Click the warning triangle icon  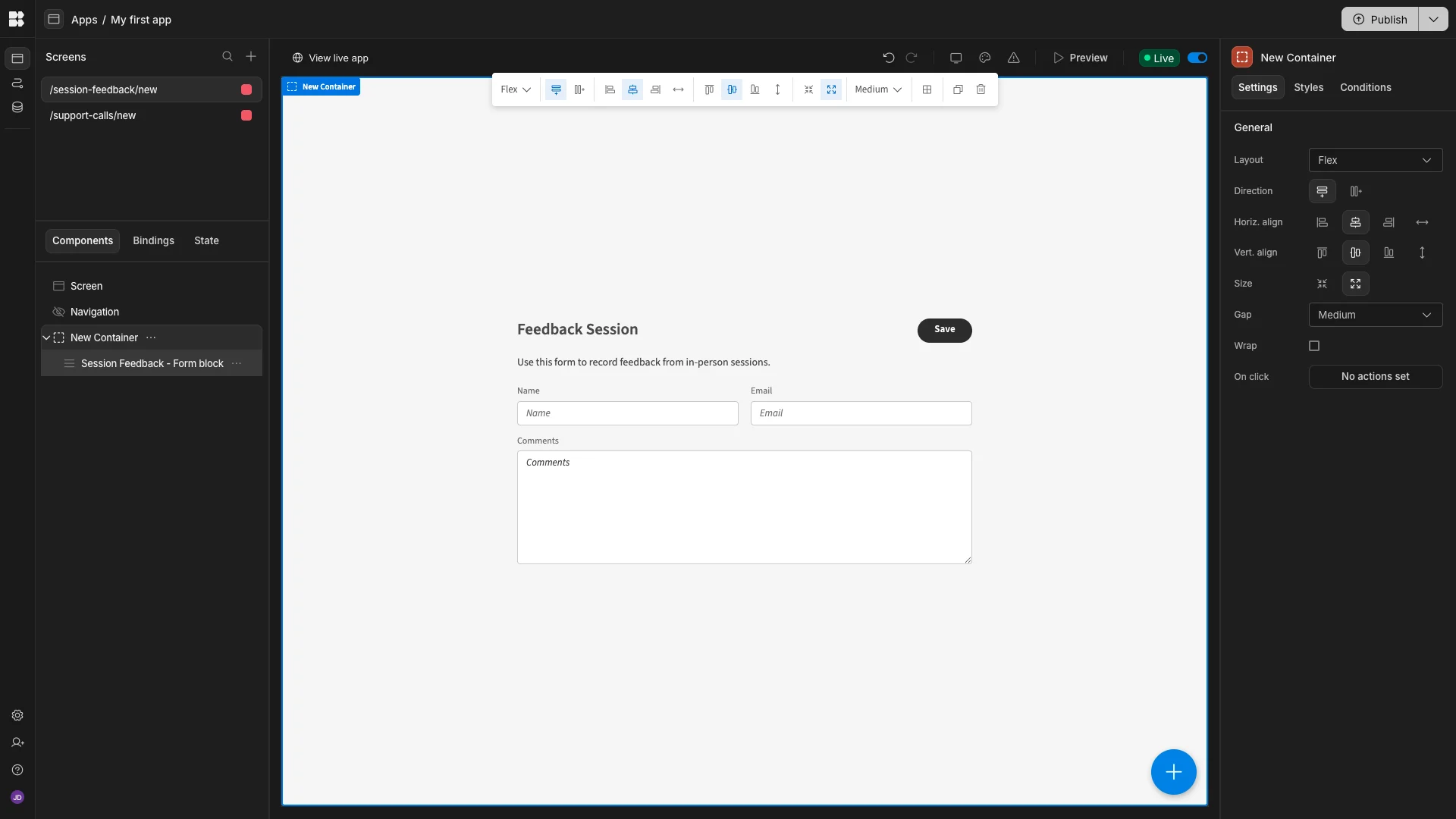1013,58
